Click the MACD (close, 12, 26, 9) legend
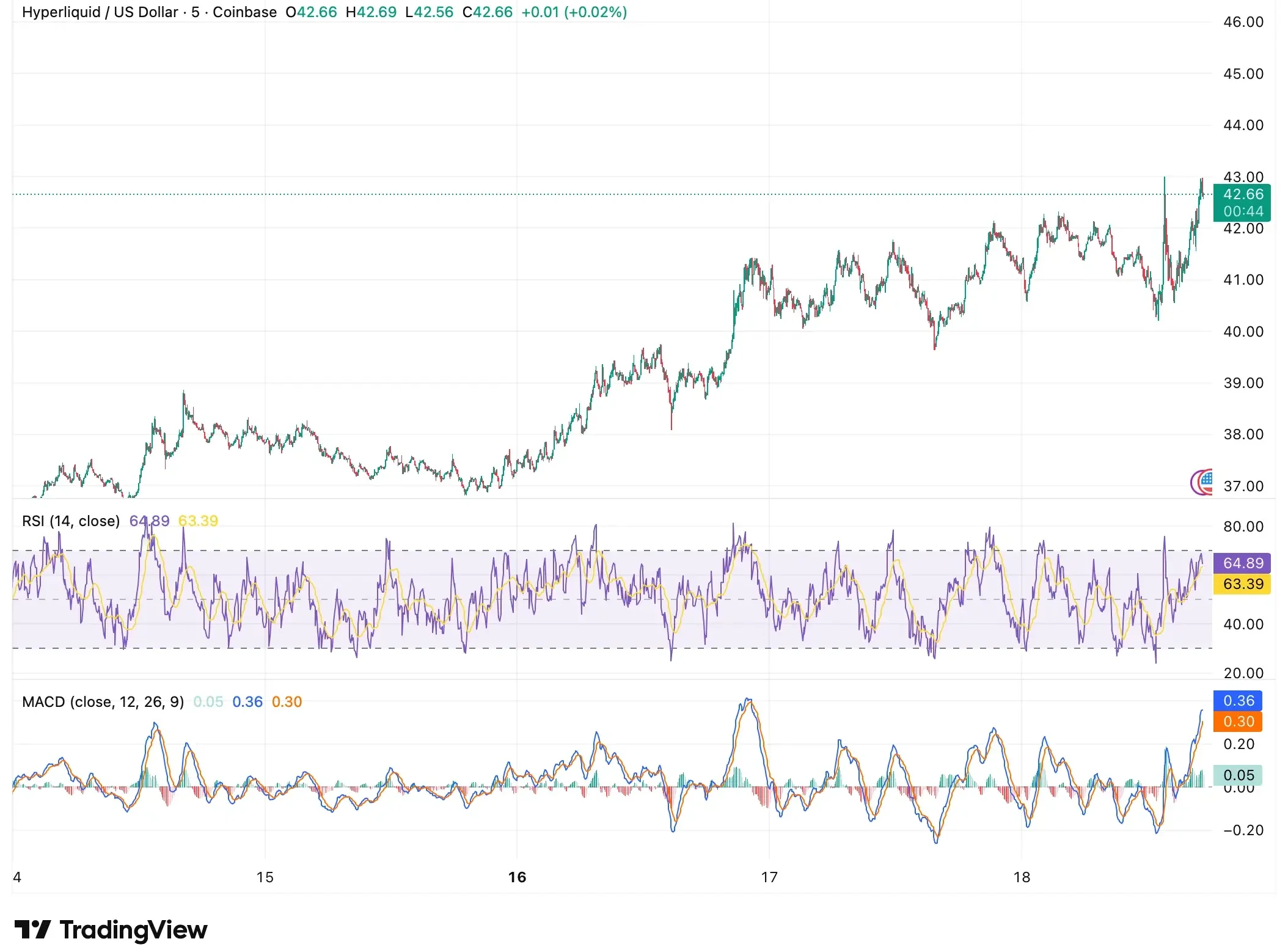Viewport: 1288px width, 947px height. coord(103,702)
